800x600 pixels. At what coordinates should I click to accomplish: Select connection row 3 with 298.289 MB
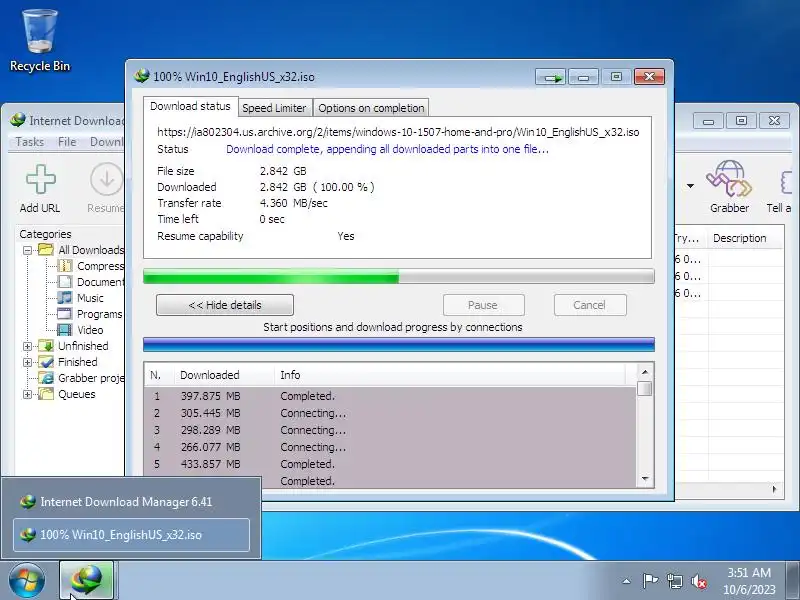390,430
